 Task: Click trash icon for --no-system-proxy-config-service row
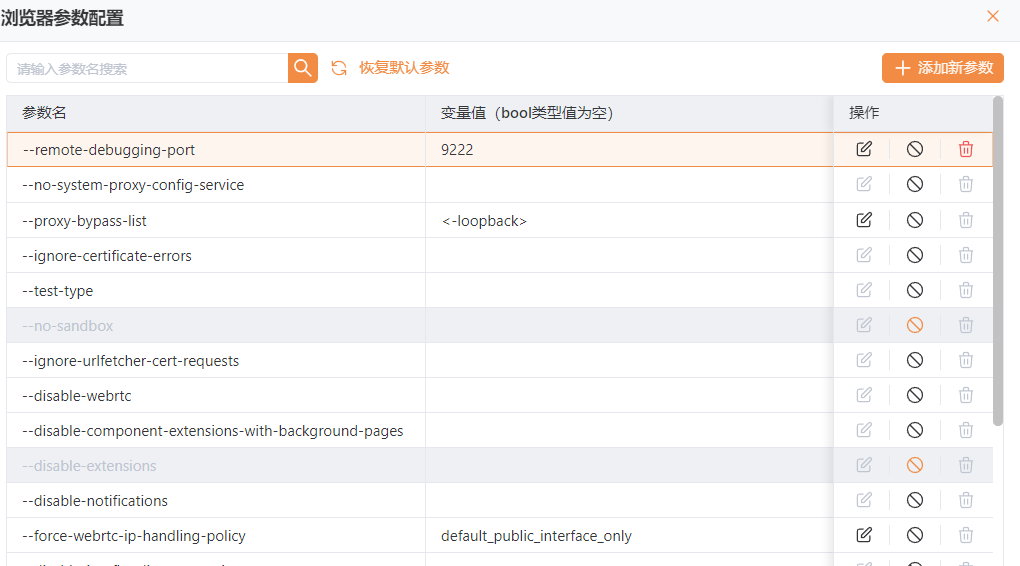(966, 184)
